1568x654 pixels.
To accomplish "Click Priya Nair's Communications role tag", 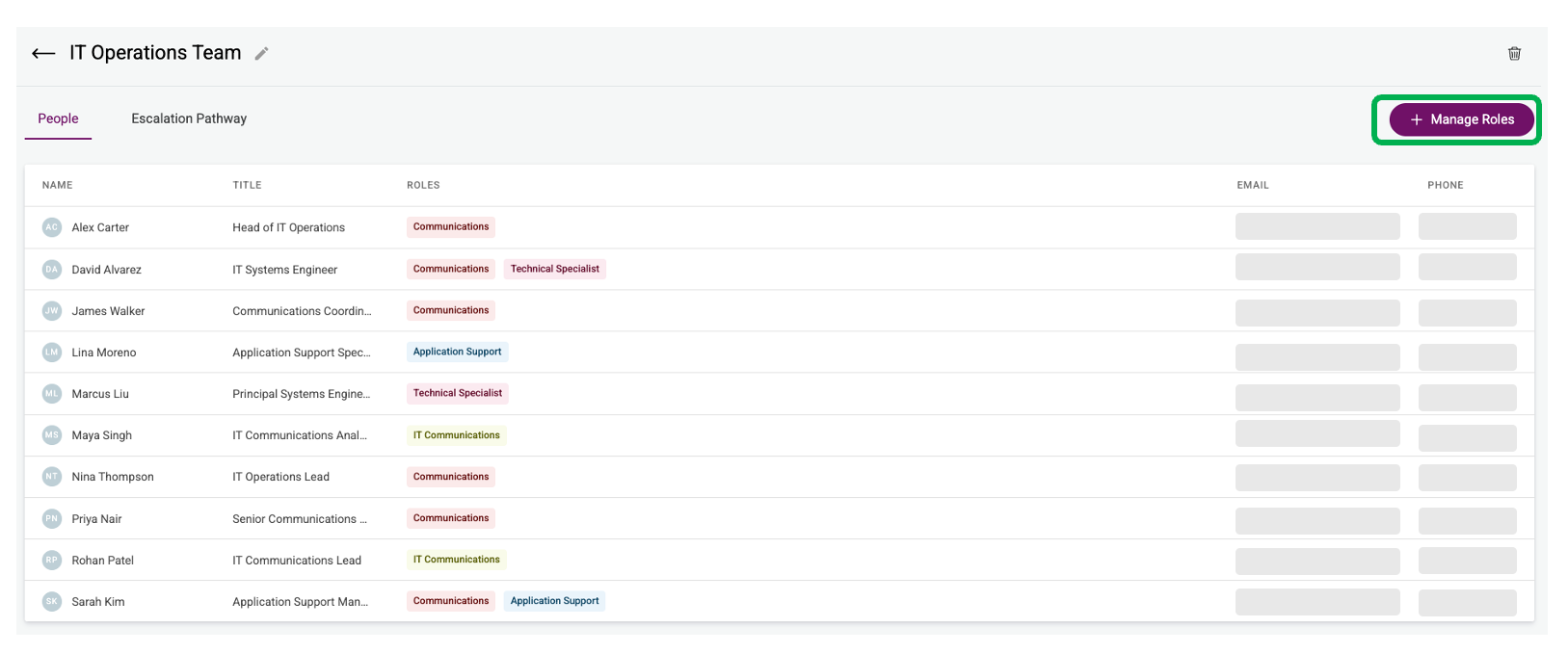I will coord(451,518).
